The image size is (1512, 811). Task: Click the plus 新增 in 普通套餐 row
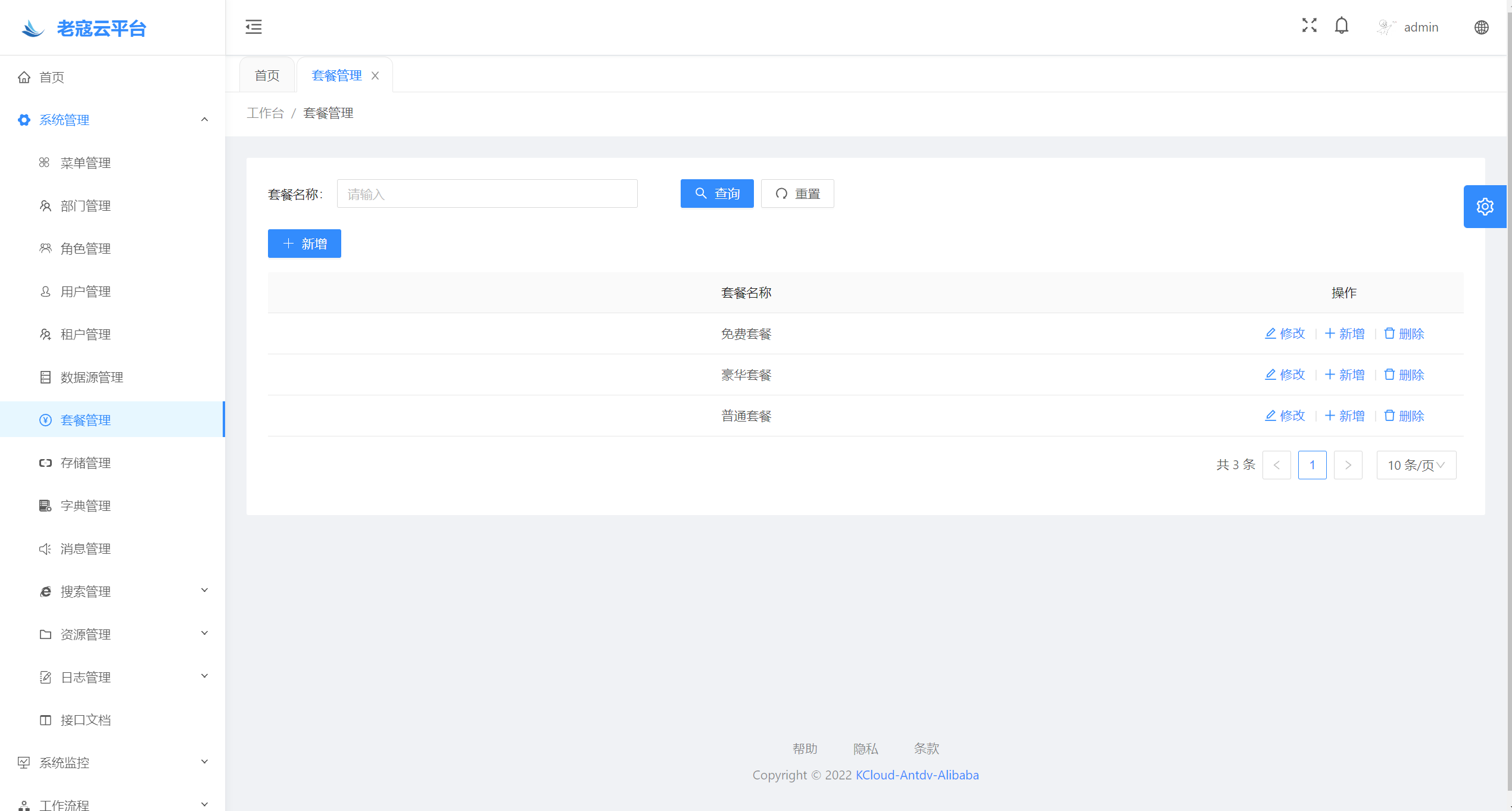1344,416
